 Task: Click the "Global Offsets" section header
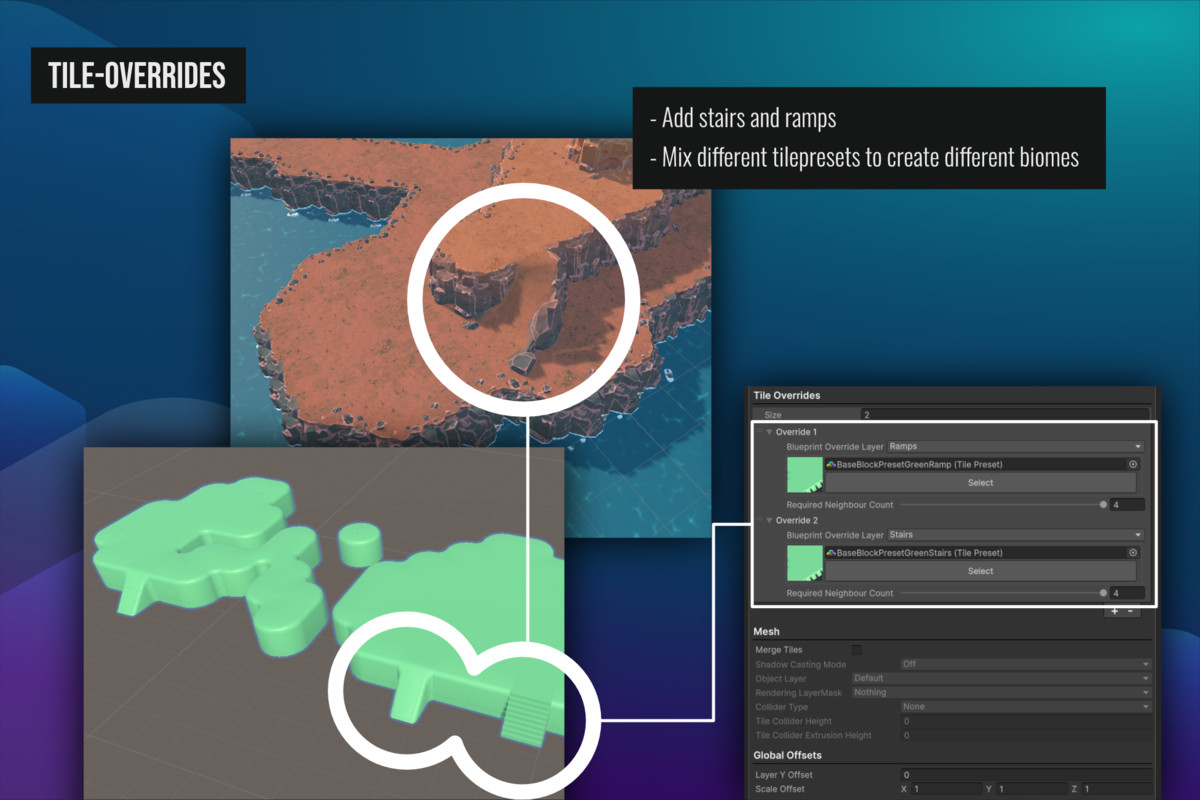pos(790,755)
